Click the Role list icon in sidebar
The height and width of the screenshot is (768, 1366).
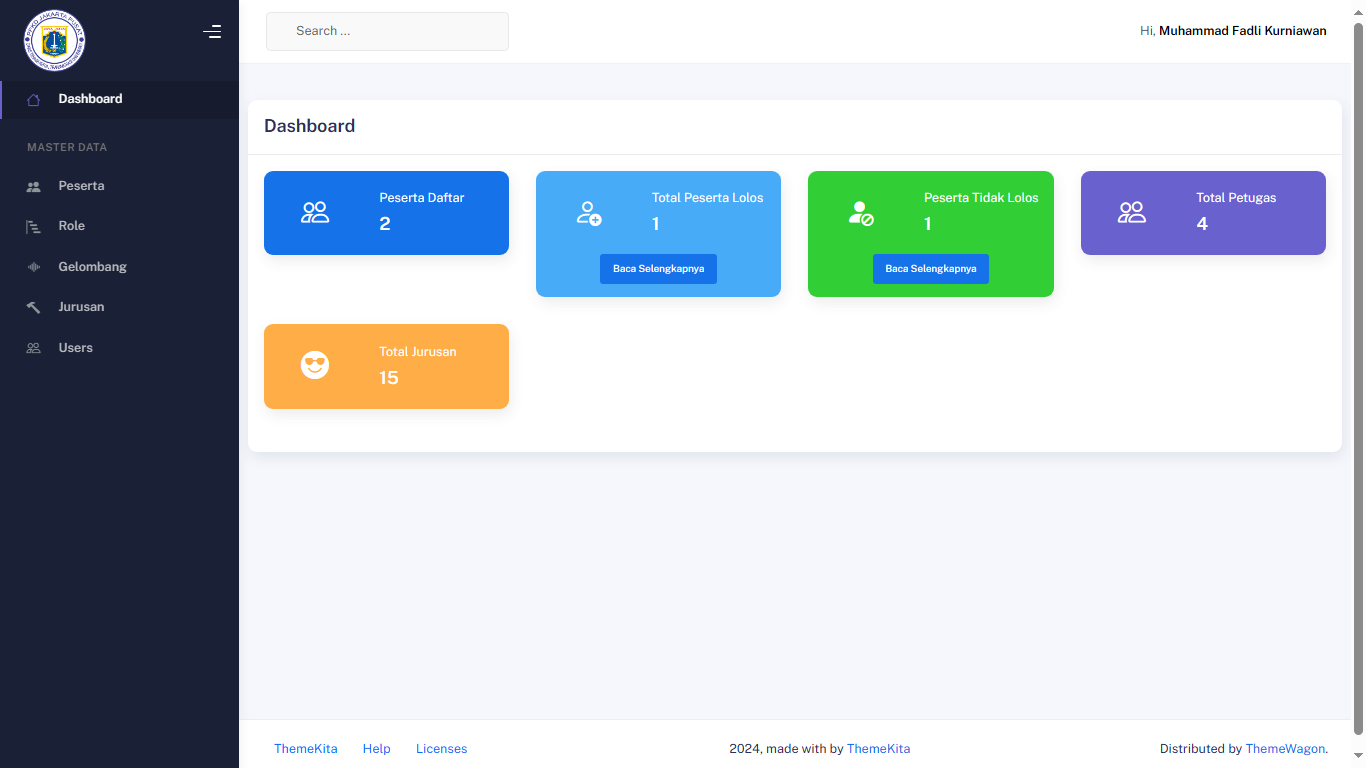(x=33, y=227)
